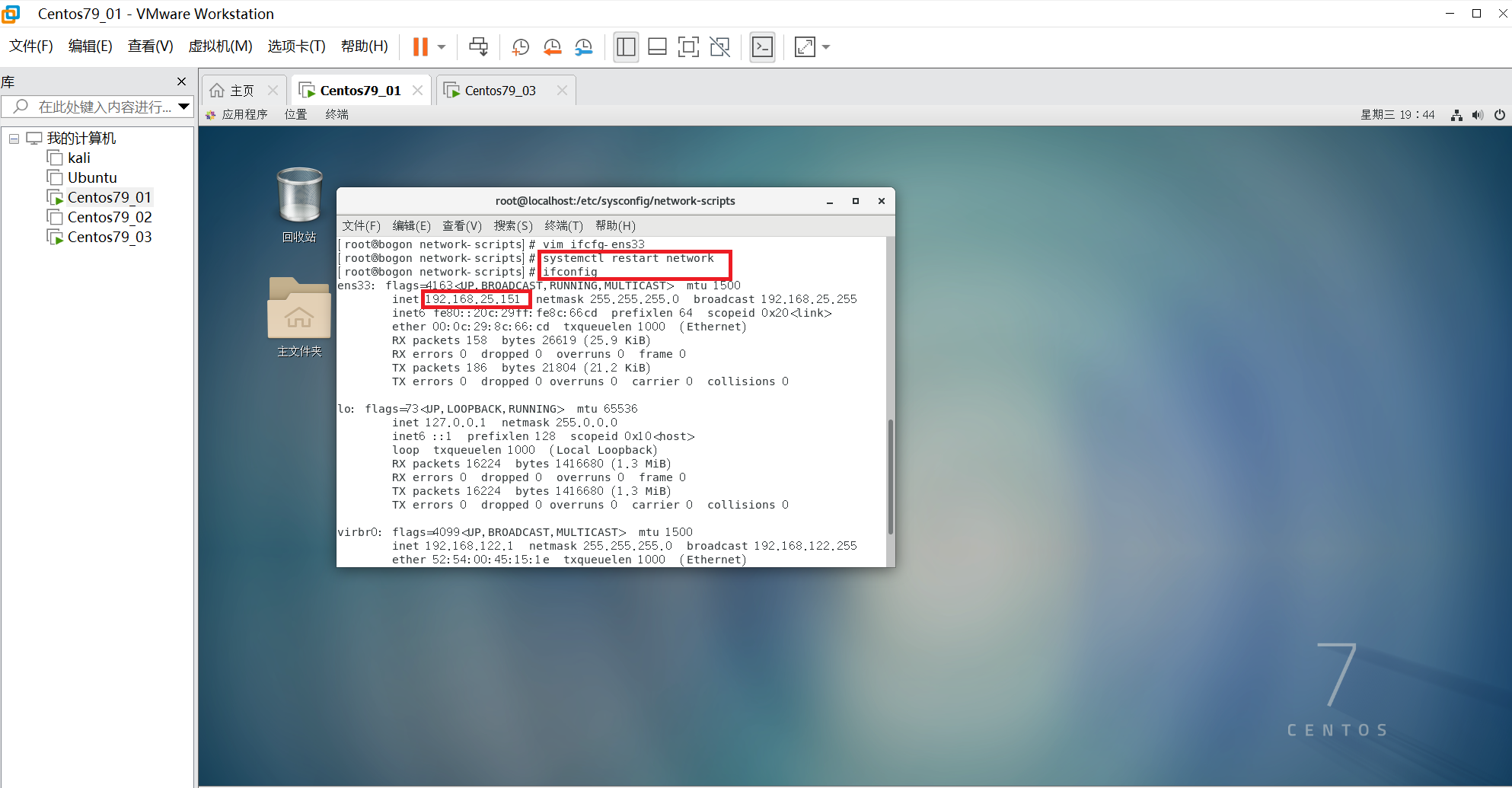Close the 主页 tab
Image resolution: width=1512 pixels, height=788 pixels.
click(273, 91)
